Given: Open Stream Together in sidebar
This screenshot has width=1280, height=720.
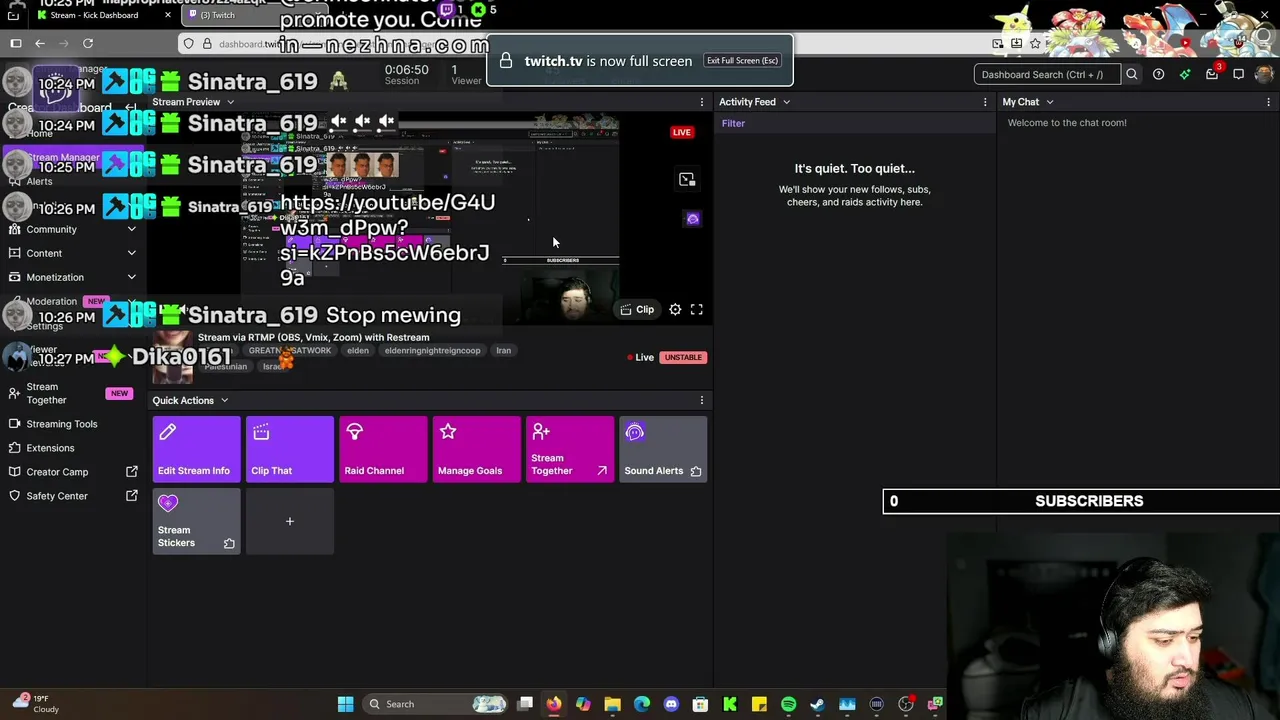Looking at the screenshot, I should [70, 394].
